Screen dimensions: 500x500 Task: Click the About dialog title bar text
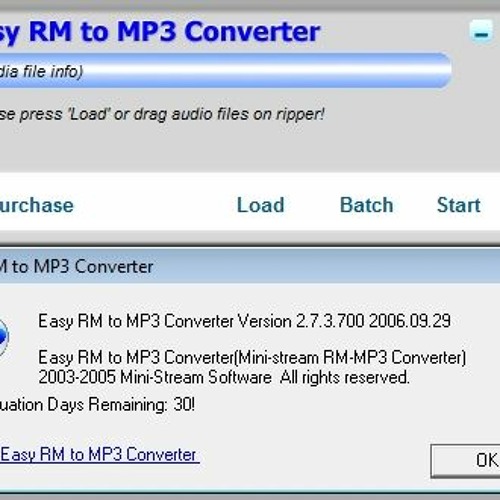(77, 267)
